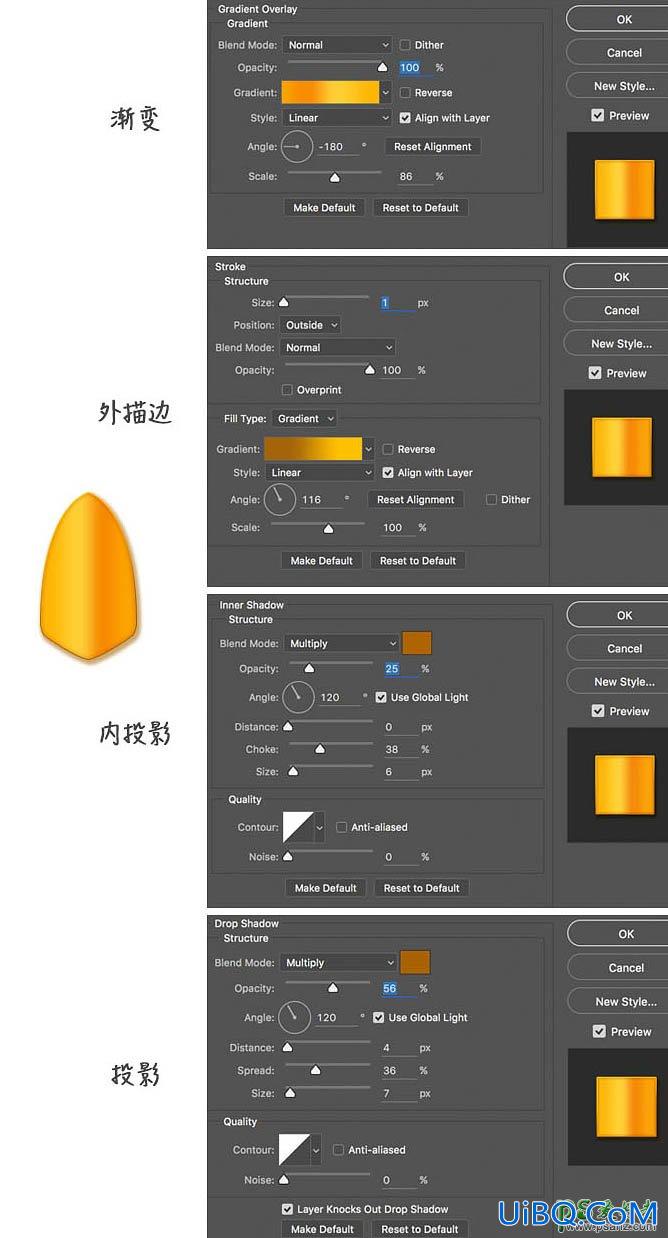Screen dimensions: 668x1238
Task: Click the Drop Shadow color swatch
Action: pos(415,963)
